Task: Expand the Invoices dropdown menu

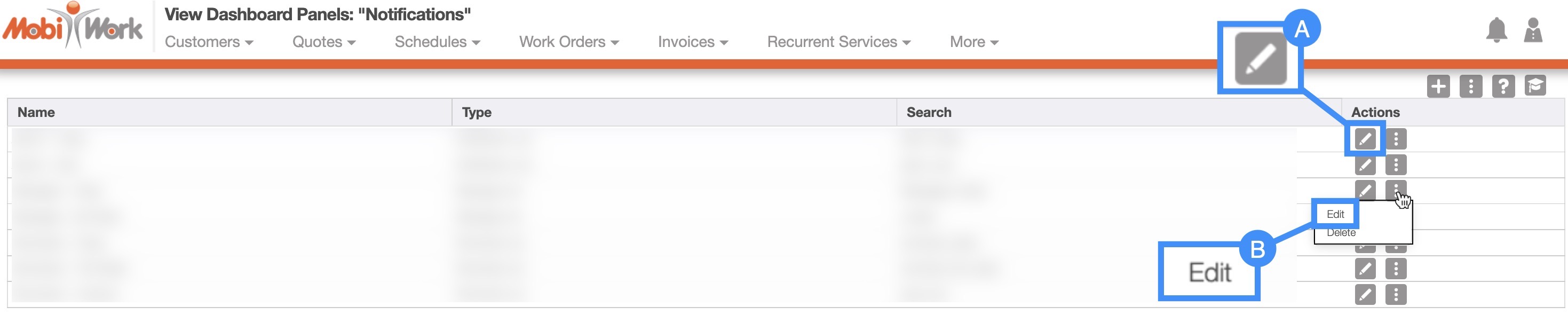Action: pyautogui.click(x=693, y=42)
